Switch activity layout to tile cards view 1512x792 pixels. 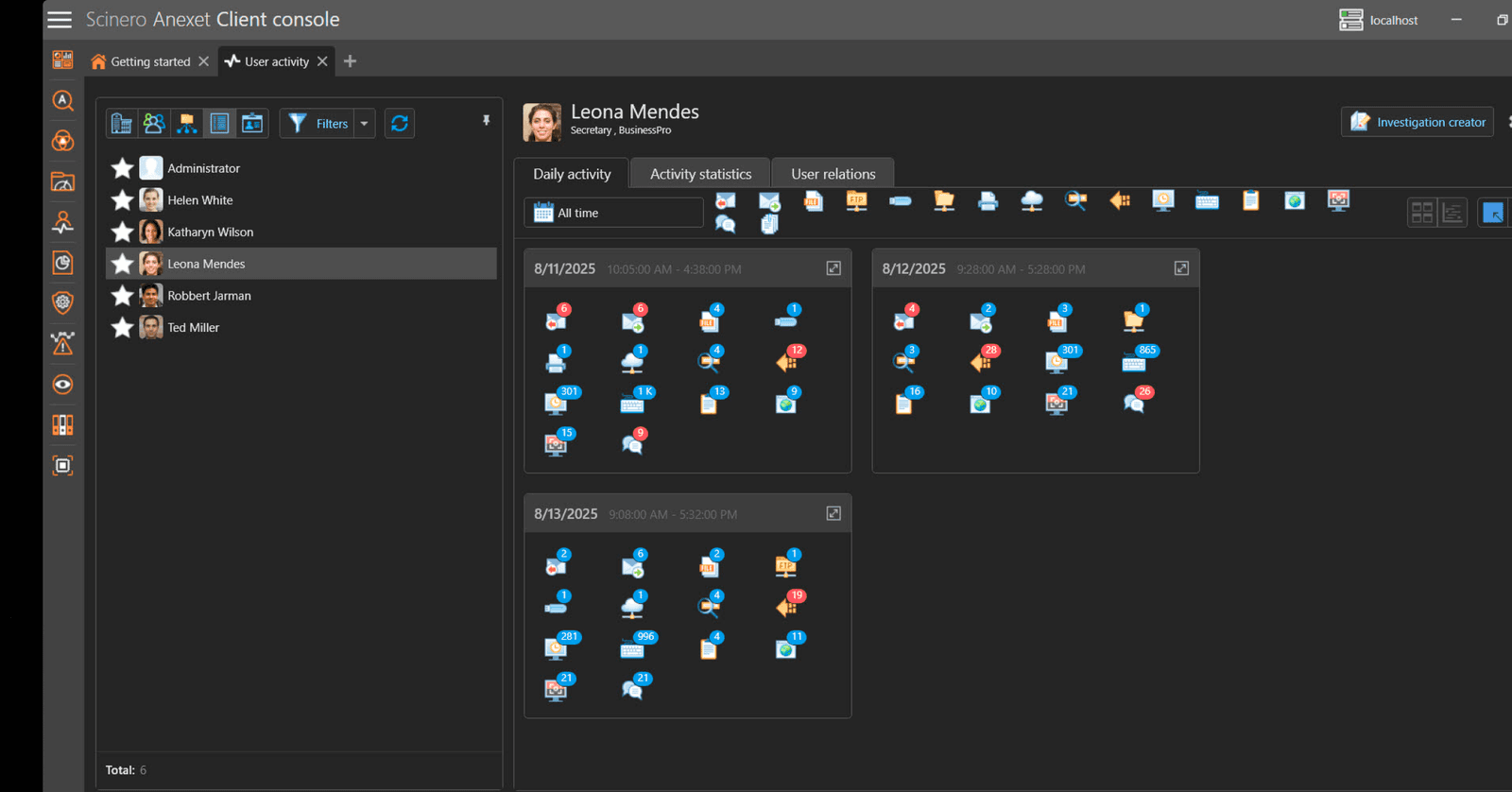click(1421, 213)
